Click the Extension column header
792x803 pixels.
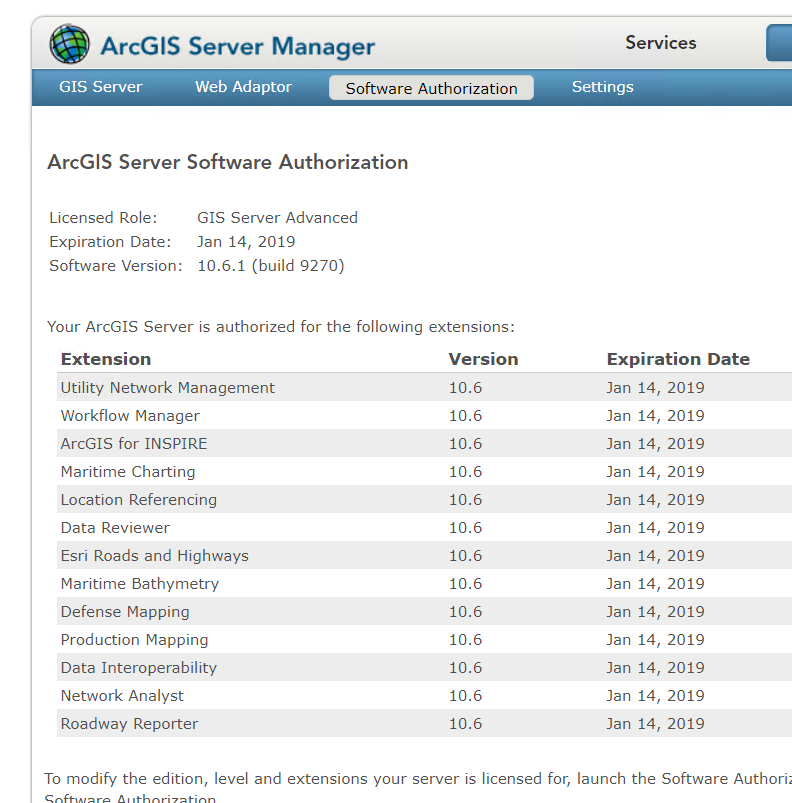pos(106,359)
